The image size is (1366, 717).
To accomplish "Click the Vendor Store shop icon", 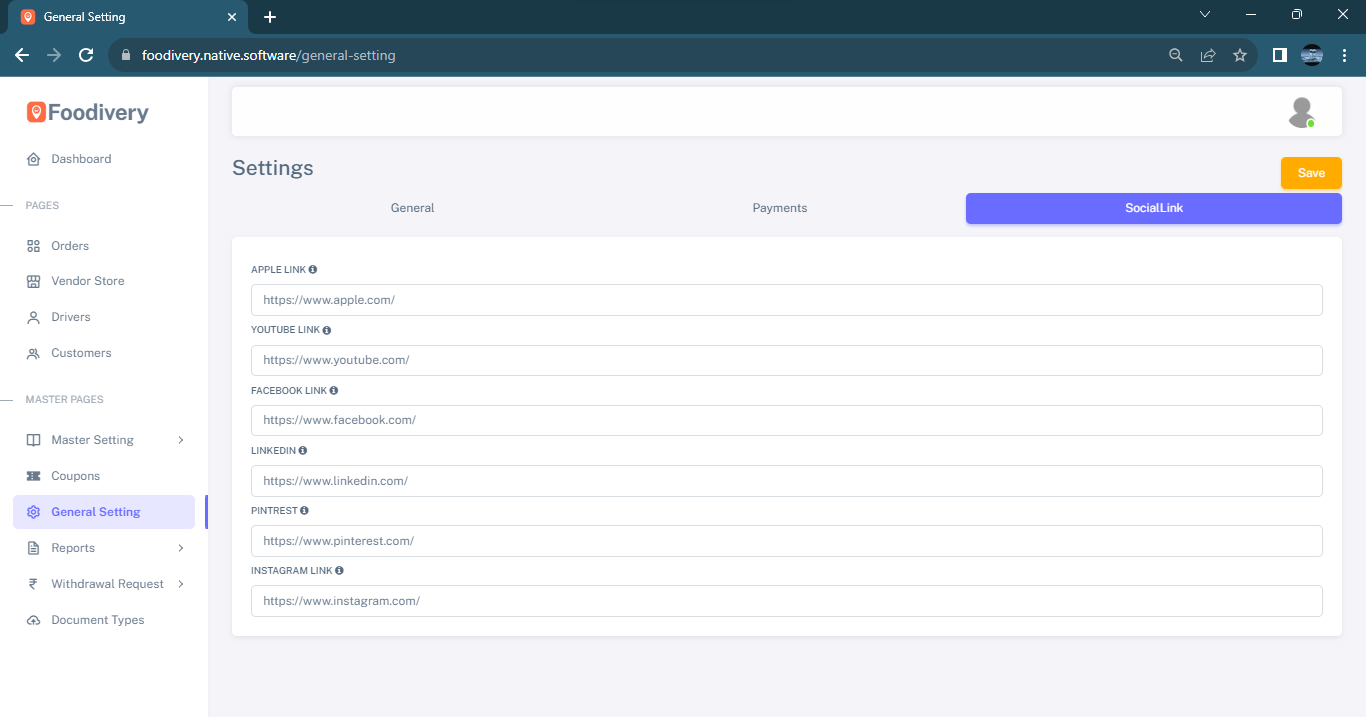I will coord(33,281).
